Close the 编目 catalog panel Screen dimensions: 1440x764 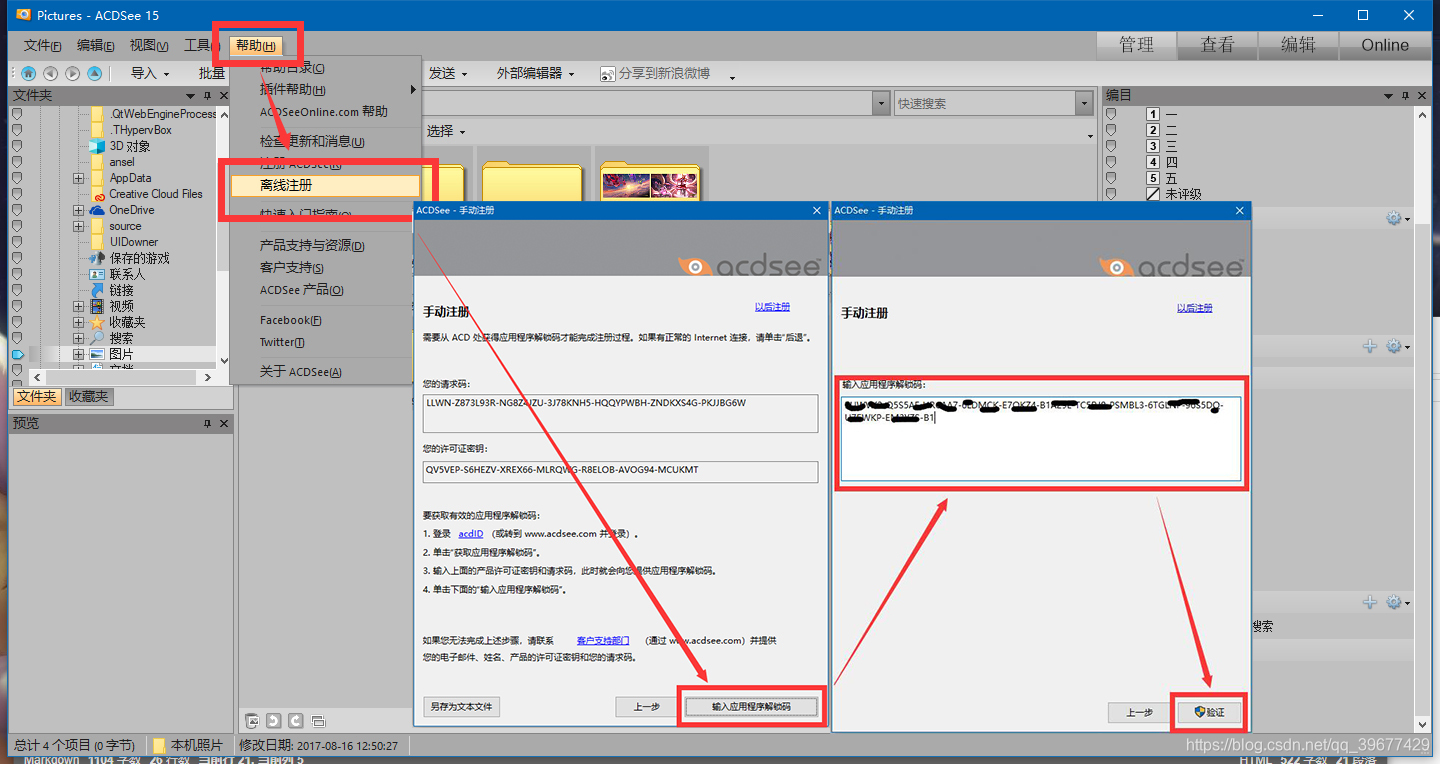pos(1423,95)
